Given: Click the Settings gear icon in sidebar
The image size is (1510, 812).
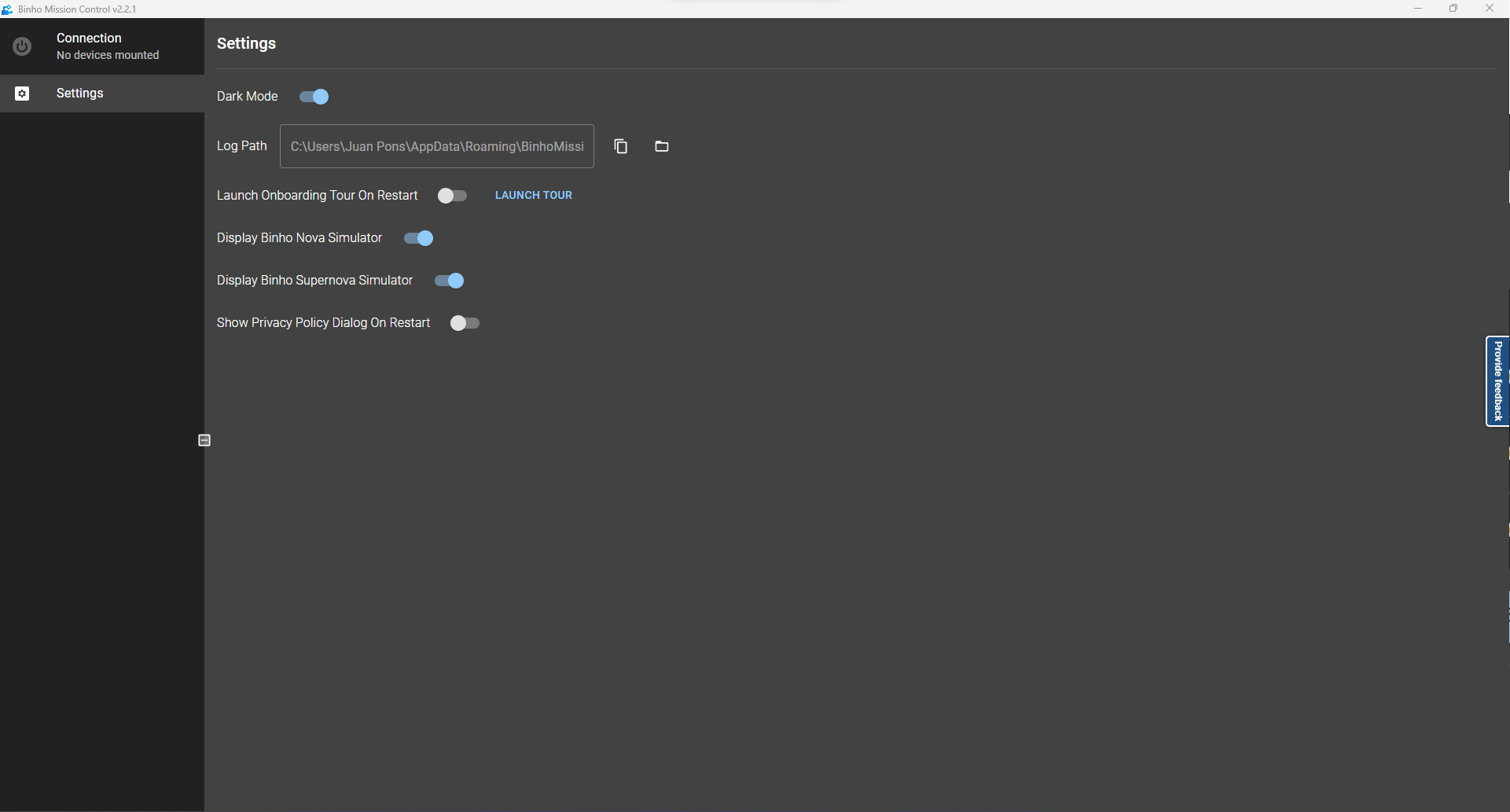Looking at the screenshot, I should (x=22, y=94).
